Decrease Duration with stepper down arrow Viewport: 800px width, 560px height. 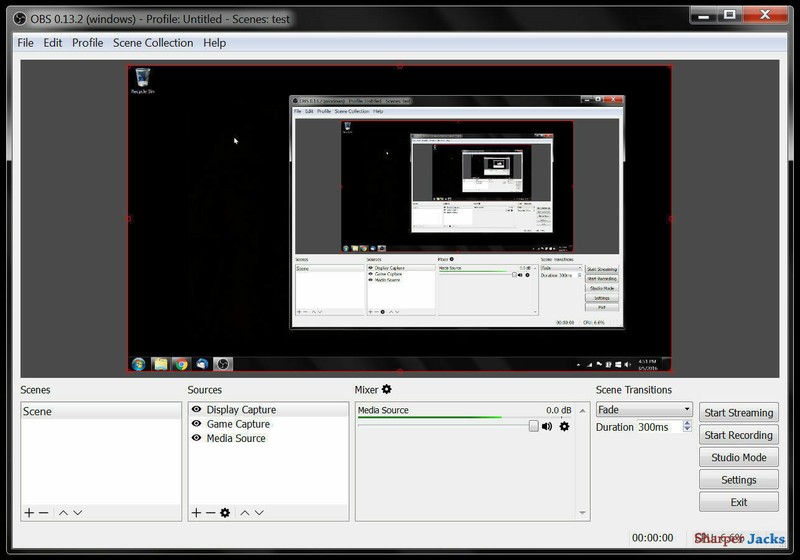coord(687,430)
